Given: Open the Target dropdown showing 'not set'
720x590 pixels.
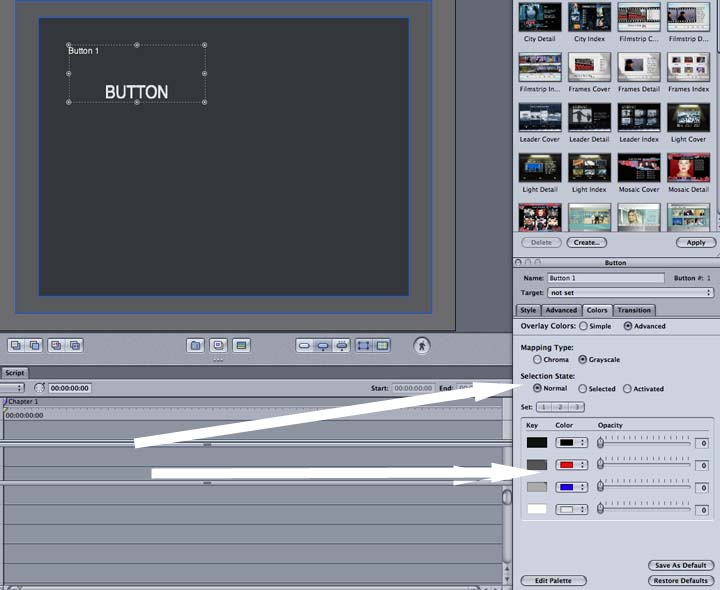Looking at the screenshot, I should coord(631,293).
